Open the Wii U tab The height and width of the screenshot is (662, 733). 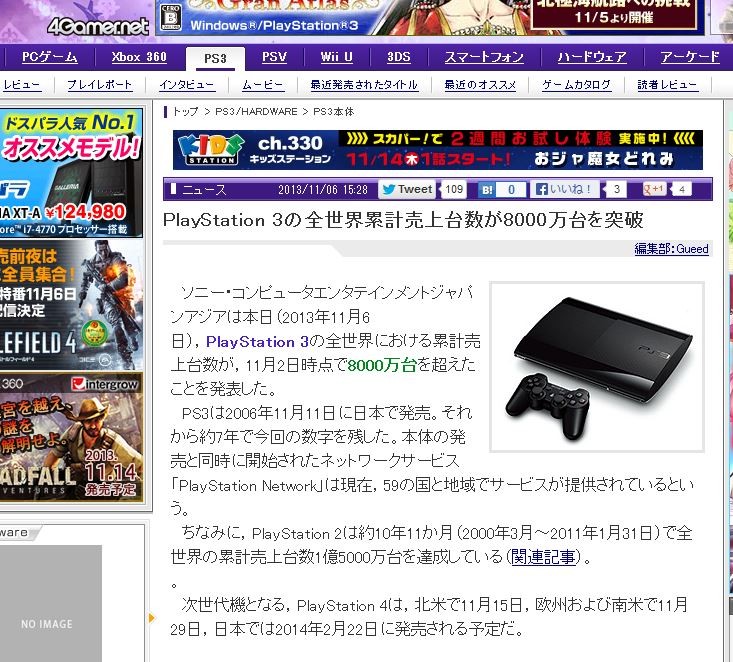coord(336,57)
